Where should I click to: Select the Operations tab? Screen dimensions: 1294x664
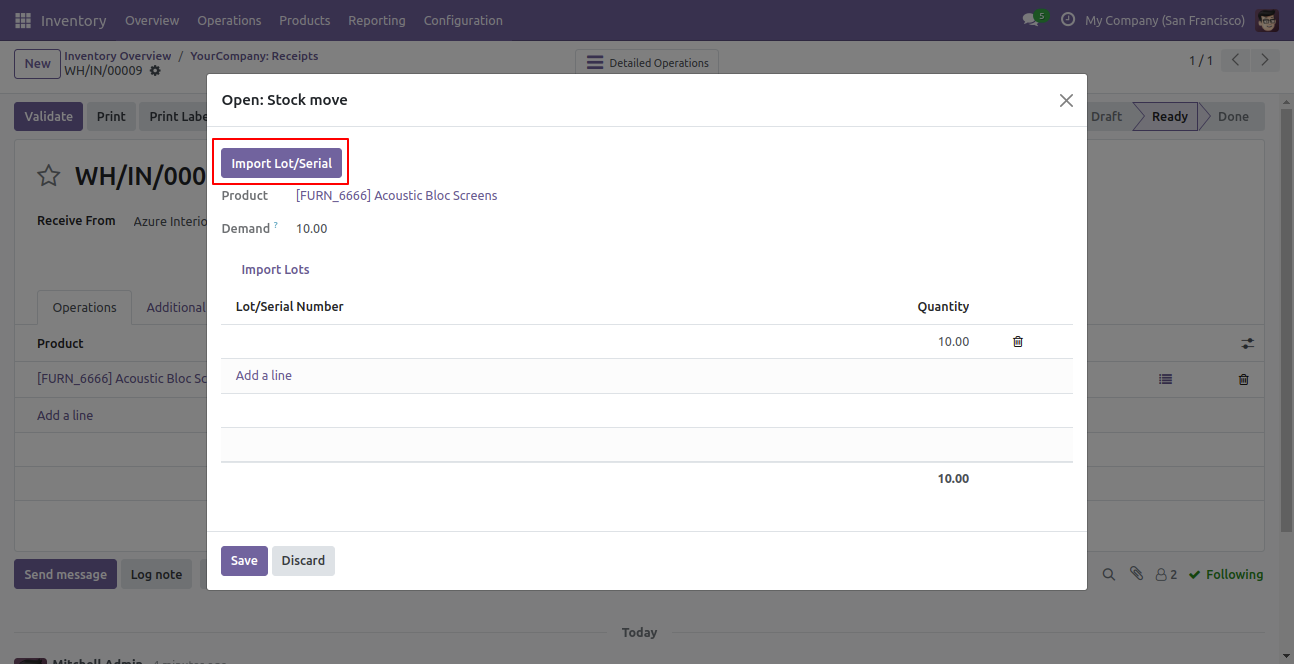(x=85, y=307)
